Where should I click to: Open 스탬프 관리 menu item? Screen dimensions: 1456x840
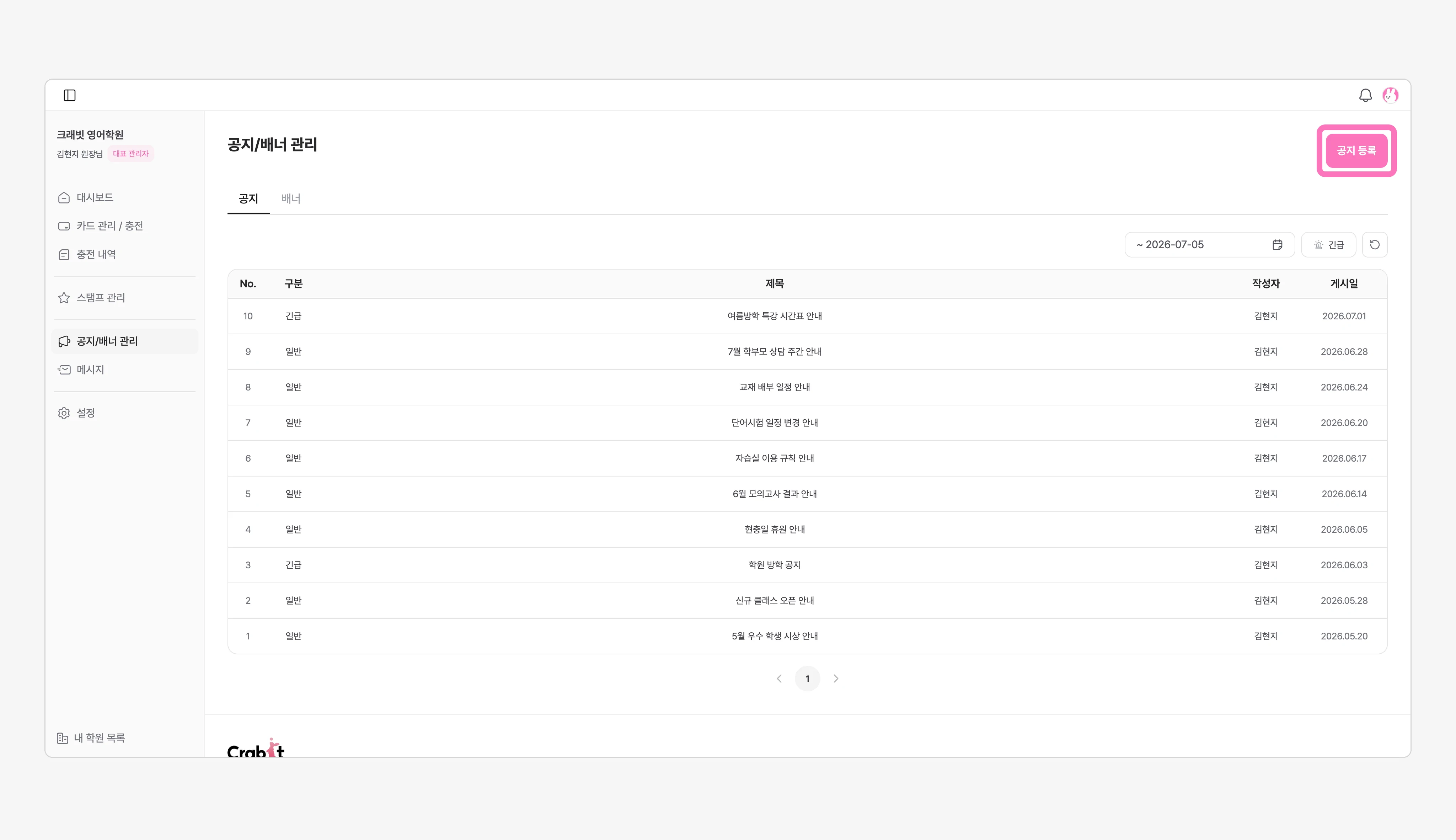point(124,298)
